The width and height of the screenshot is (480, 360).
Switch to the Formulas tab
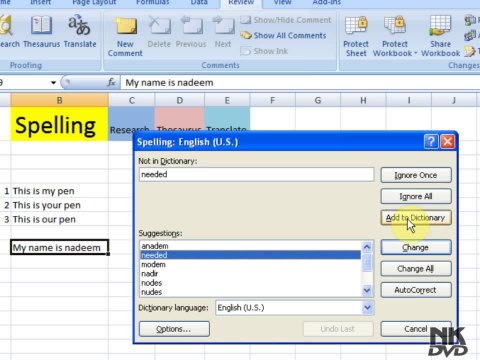click(x=153, y=3)
